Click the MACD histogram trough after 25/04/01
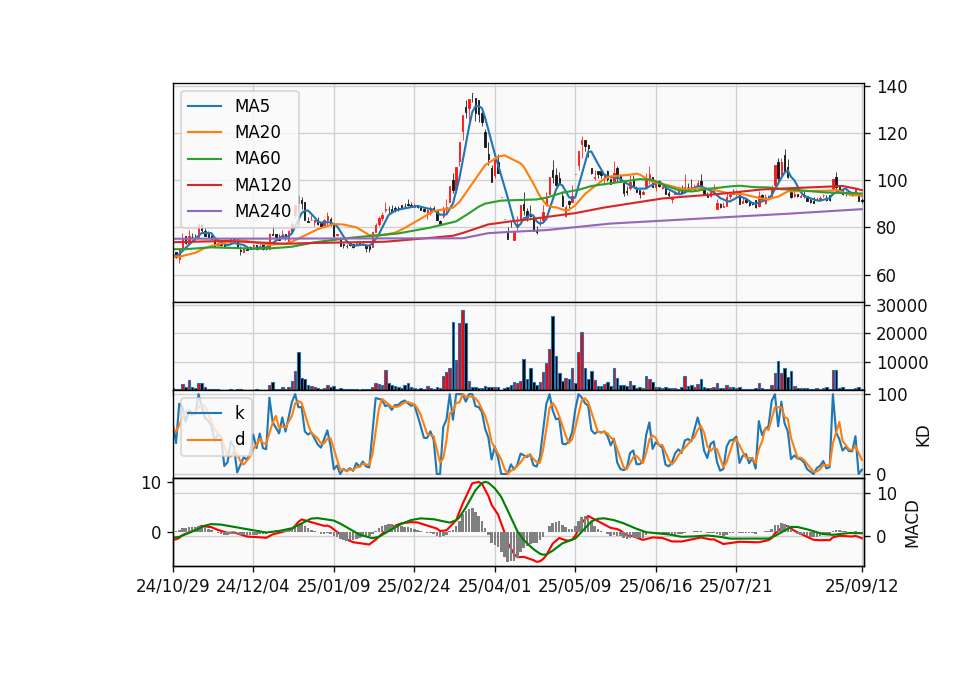The height and width of the screenshot is (690, 960). coord(511,547)
